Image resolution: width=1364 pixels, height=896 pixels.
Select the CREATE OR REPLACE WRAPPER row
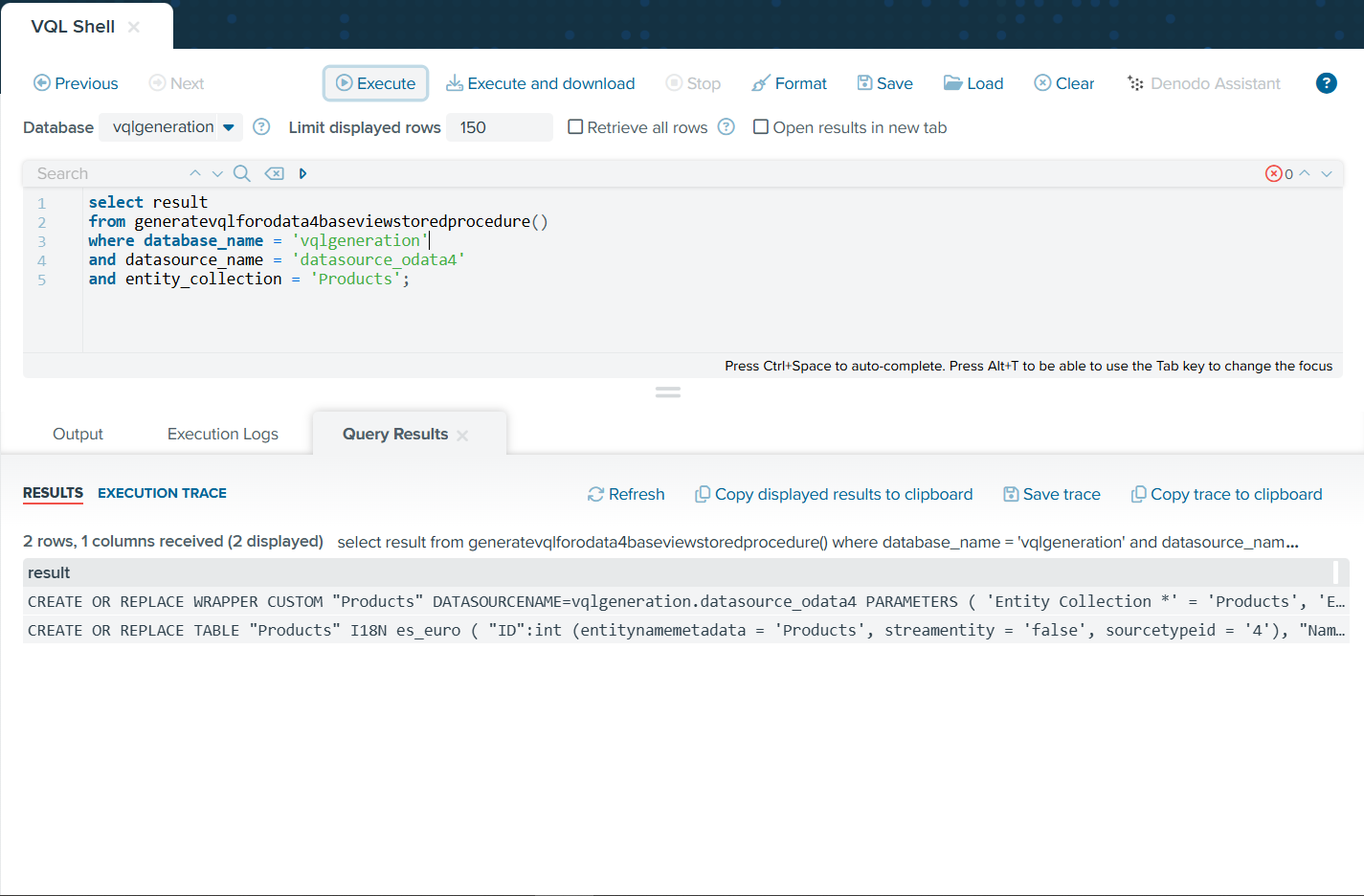pos(686,601)
